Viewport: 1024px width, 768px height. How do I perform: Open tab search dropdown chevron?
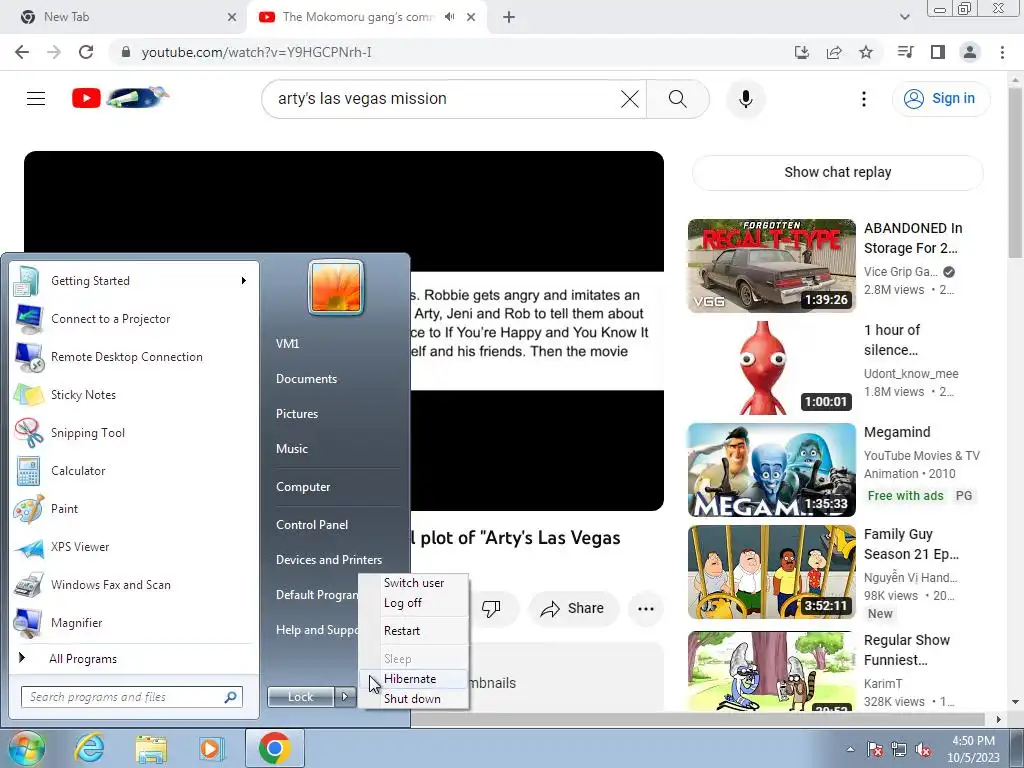point(904,17)
